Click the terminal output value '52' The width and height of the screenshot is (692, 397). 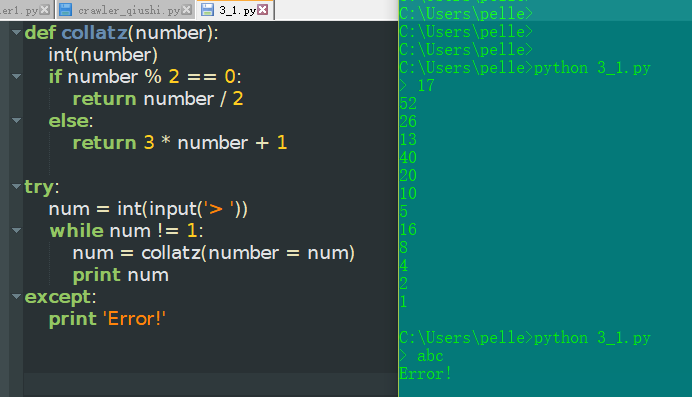[408, 104]
